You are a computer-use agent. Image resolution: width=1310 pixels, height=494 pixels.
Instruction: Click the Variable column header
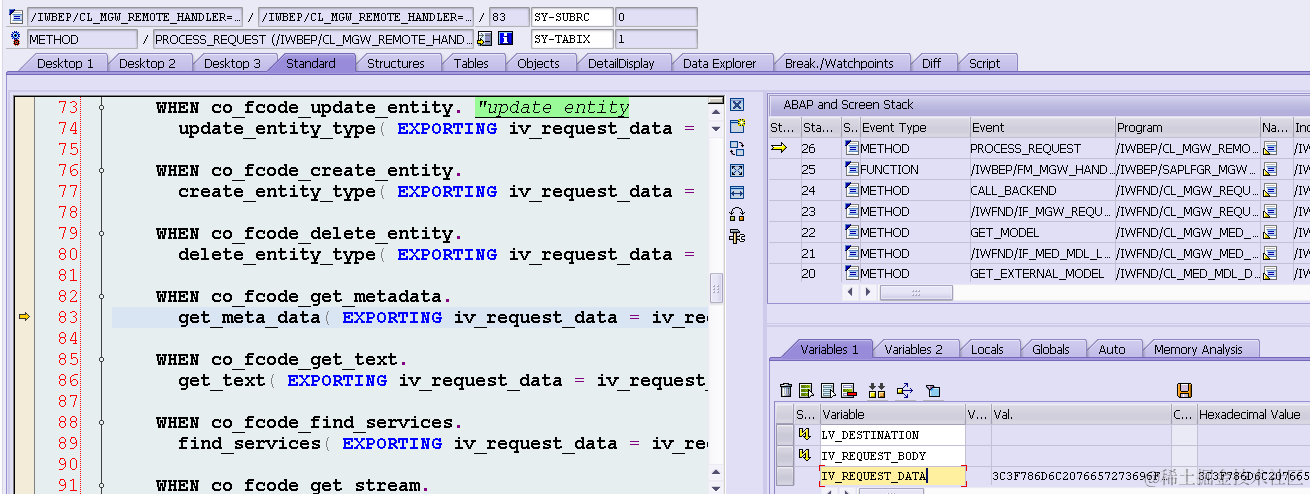point(892,414)
